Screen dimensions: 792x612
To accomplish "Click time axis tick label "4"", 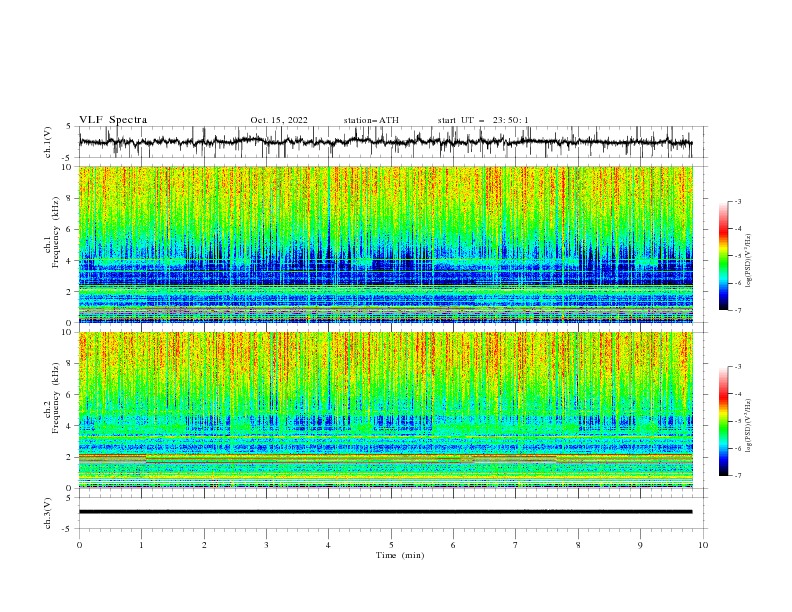I will (x=328, y=545).
